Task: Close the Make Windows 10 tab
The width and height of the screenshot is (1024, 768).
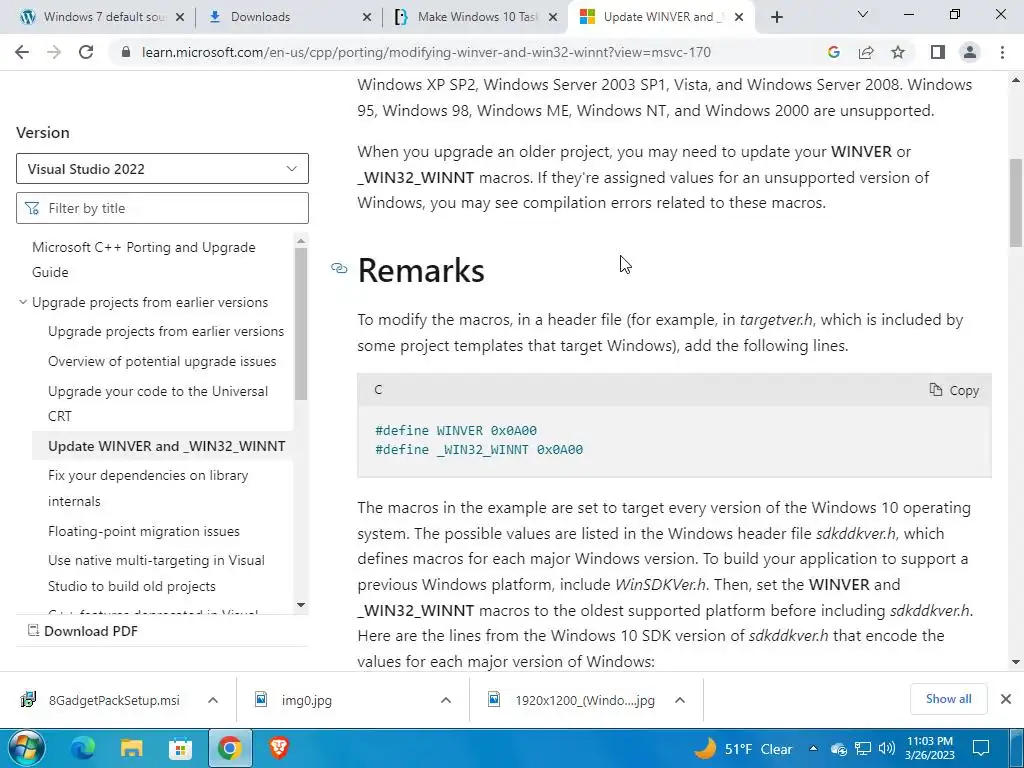Action: [x=552, y=18]
